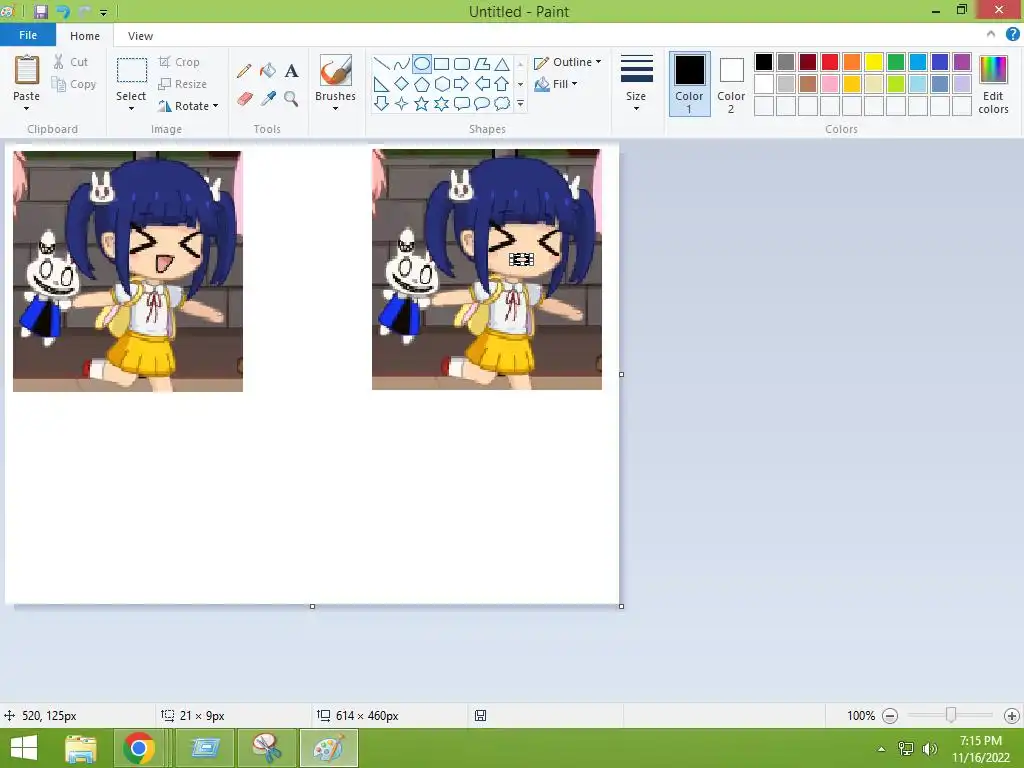This screenshot has height=768, width=1024.
Task: Choose the Cloud callout shape
Action: click(502, 103)
